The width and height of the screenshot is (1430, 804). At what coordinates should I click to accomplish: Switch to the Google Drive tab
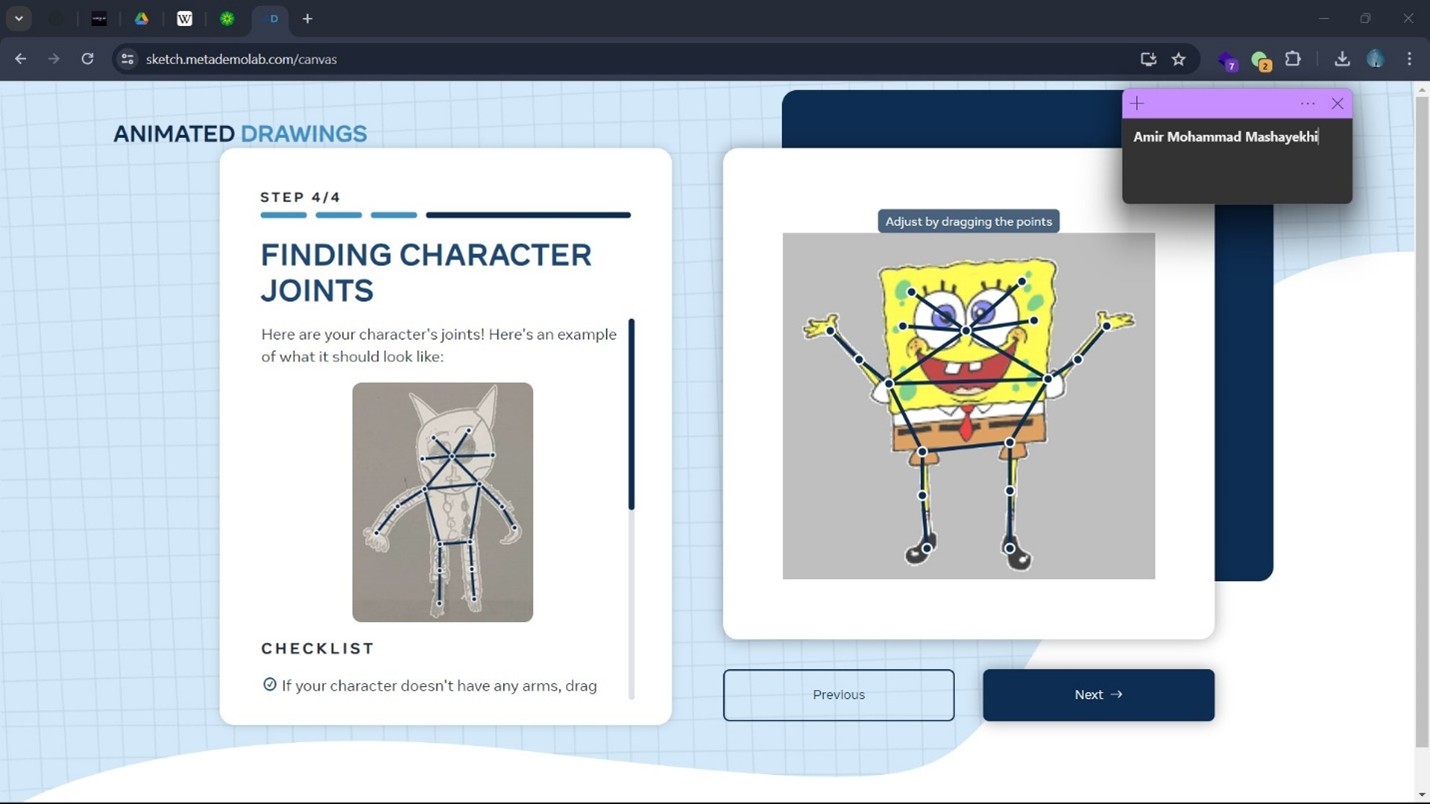[142, 18]
